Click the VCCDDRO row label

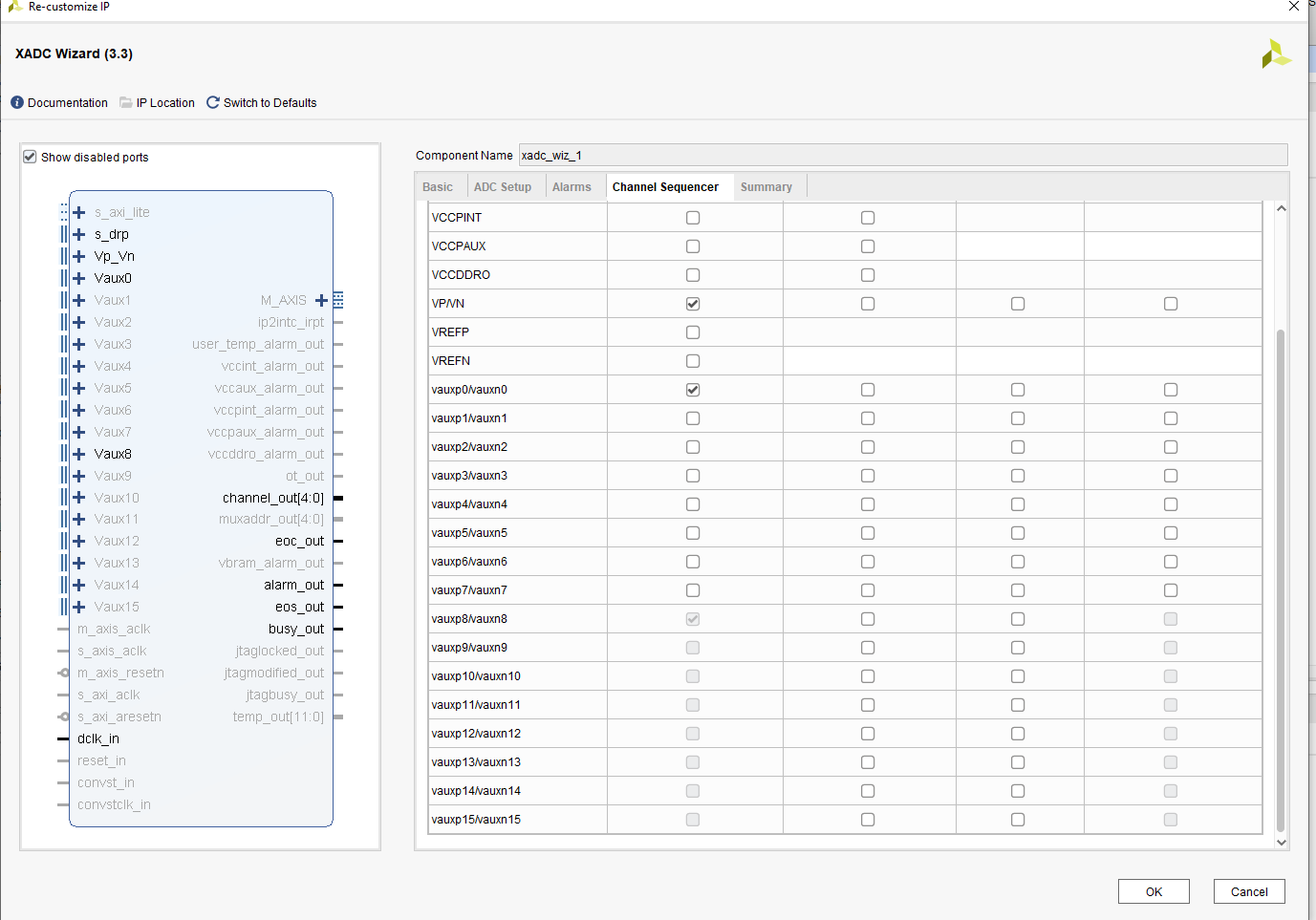pyautogui.click(x=461, y=275)
